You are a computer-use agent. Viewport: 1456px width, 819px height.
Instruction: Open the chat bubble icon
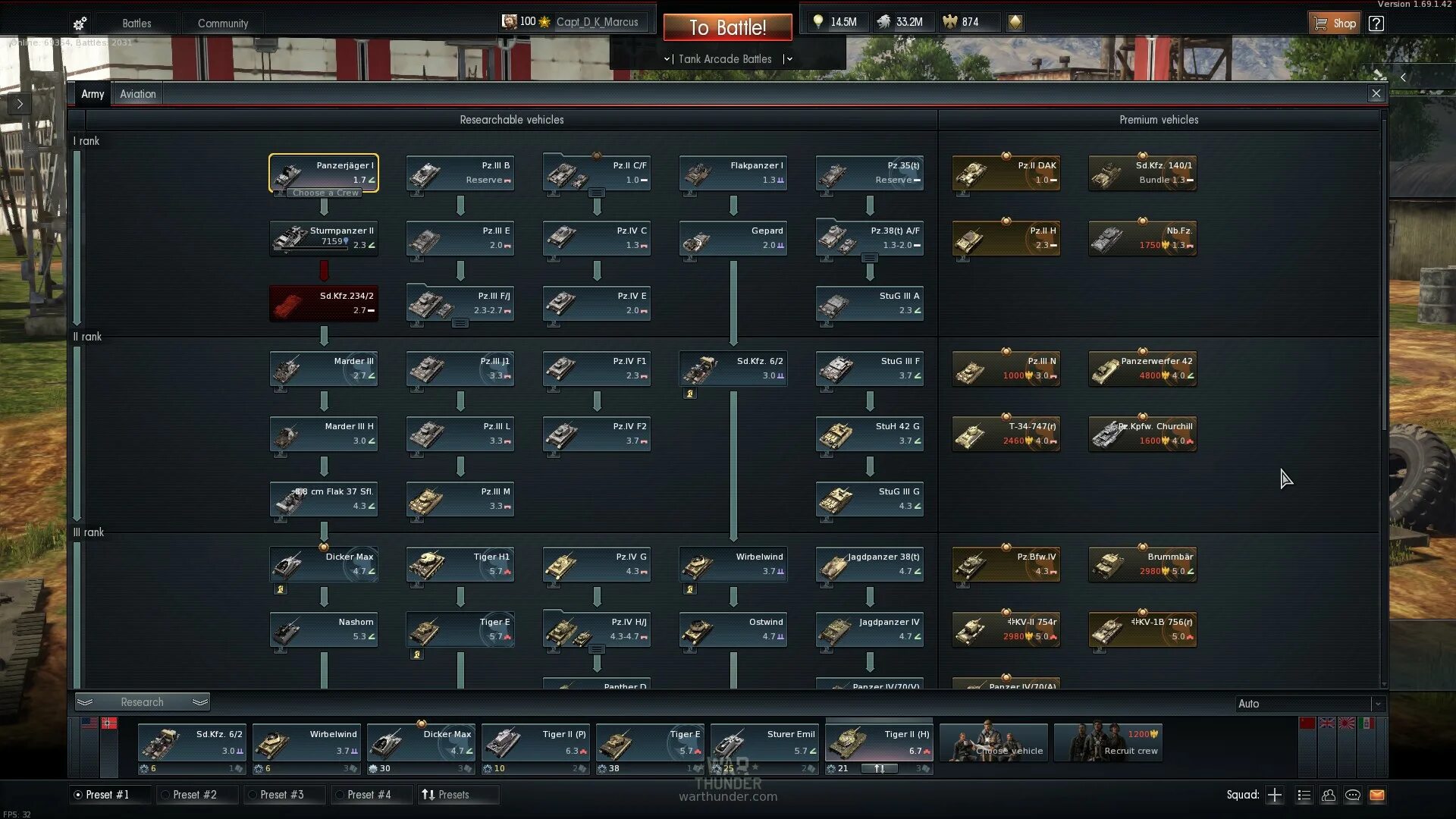pyautogui.click(x=1353, y=795)
